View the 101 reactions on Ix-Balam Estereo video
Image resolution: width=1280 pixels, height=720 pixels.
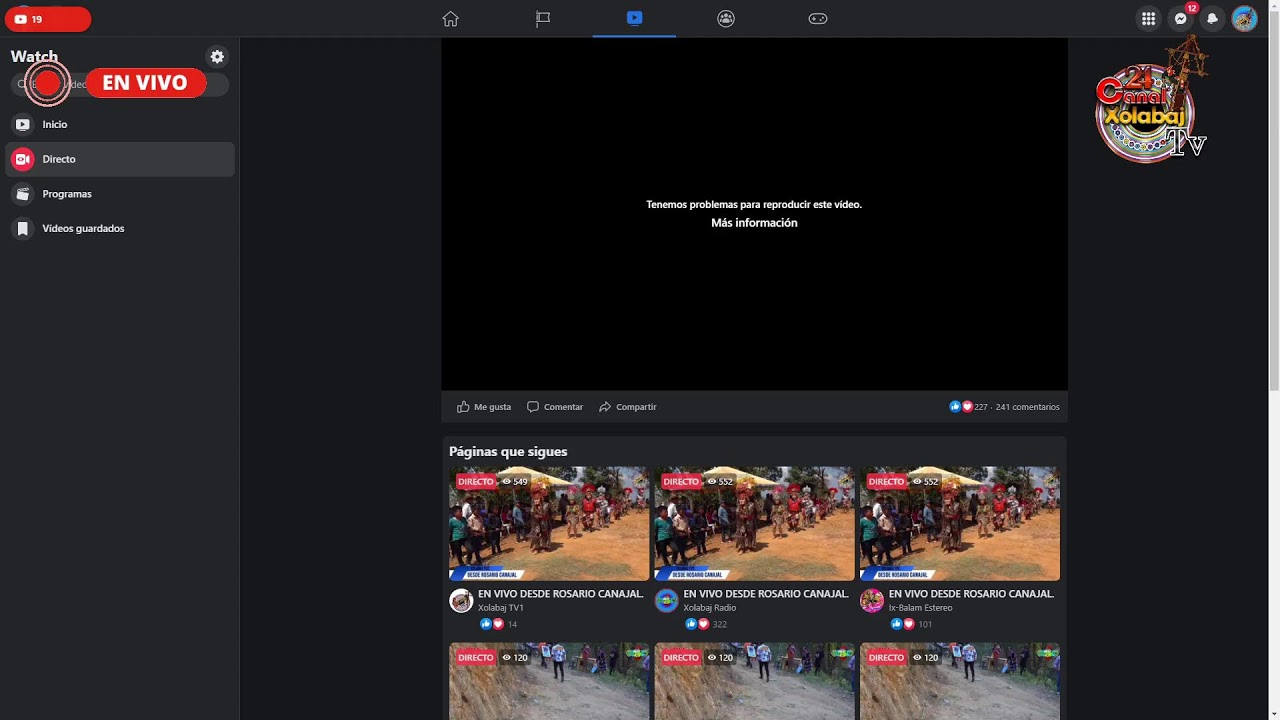point(911,624)
